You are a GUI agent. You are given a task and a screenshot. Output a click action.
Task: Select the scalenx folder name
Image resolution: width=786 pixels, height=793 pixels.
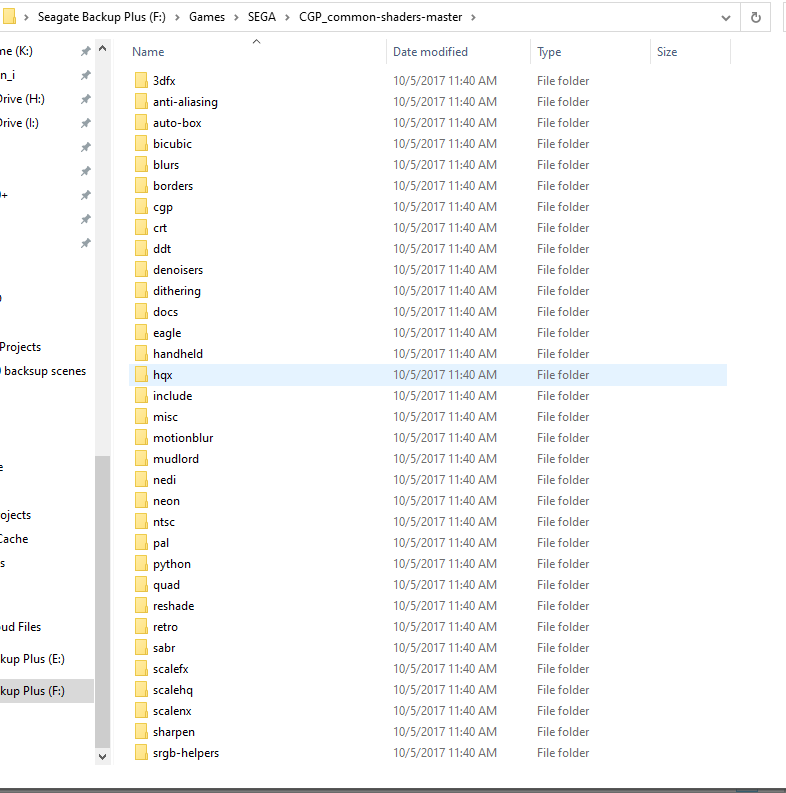pyautogui.click(x=172, y=711)
